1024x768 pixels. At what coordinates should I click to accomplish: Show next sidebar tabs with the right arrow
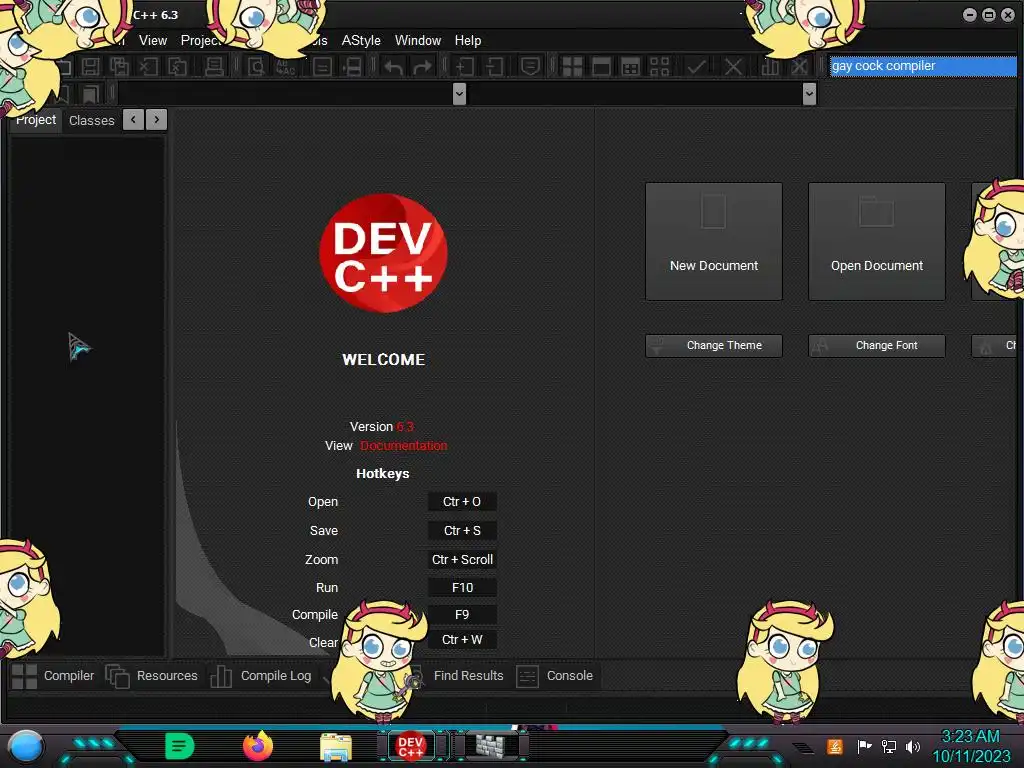pyautogui.click(x=157, y=120)
